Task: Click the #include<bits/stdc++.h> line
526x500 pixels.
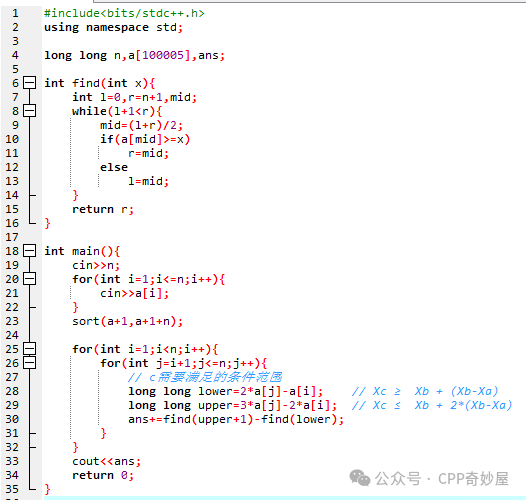Action: coord(124,13)
